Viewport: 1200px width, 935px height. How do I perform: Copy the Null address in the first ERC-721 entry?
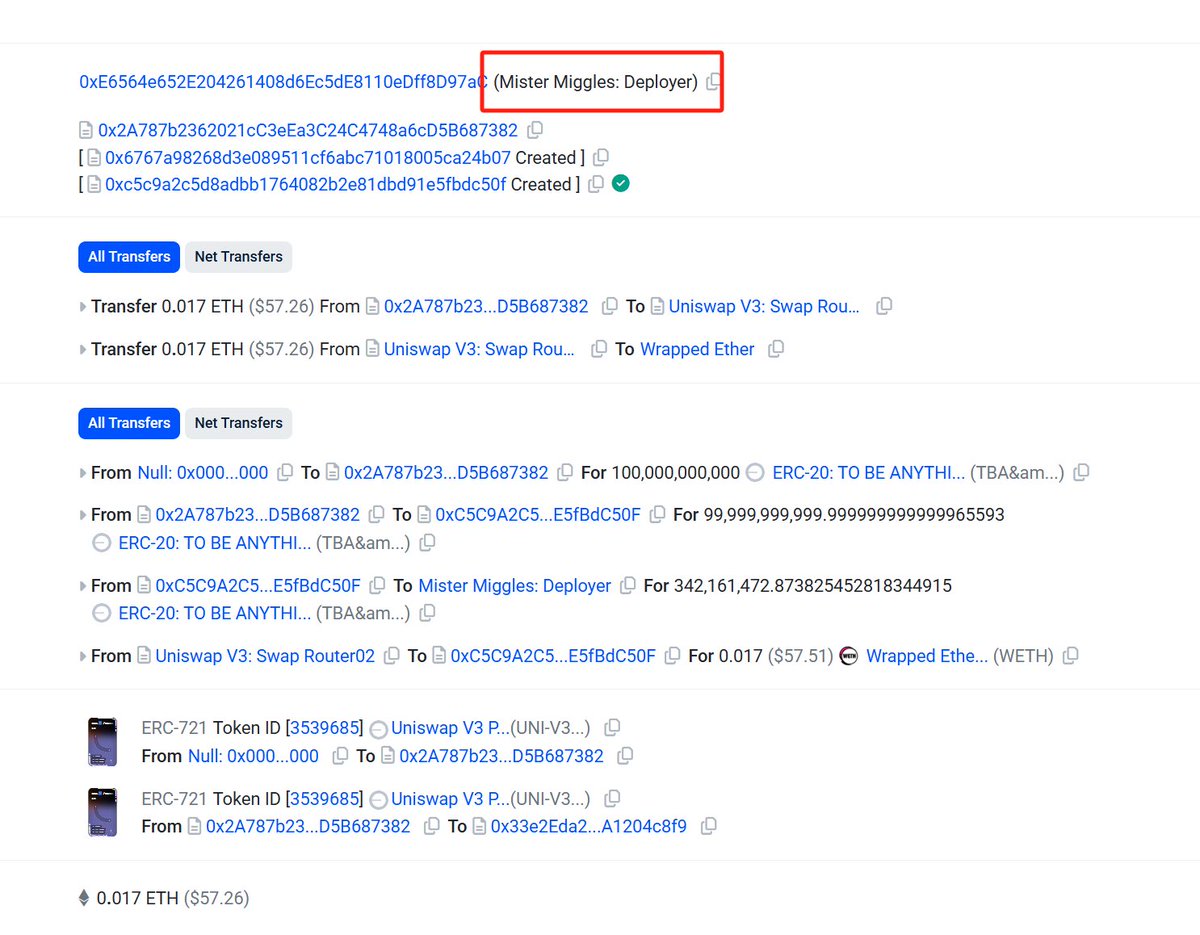click(x=340, y=756)
